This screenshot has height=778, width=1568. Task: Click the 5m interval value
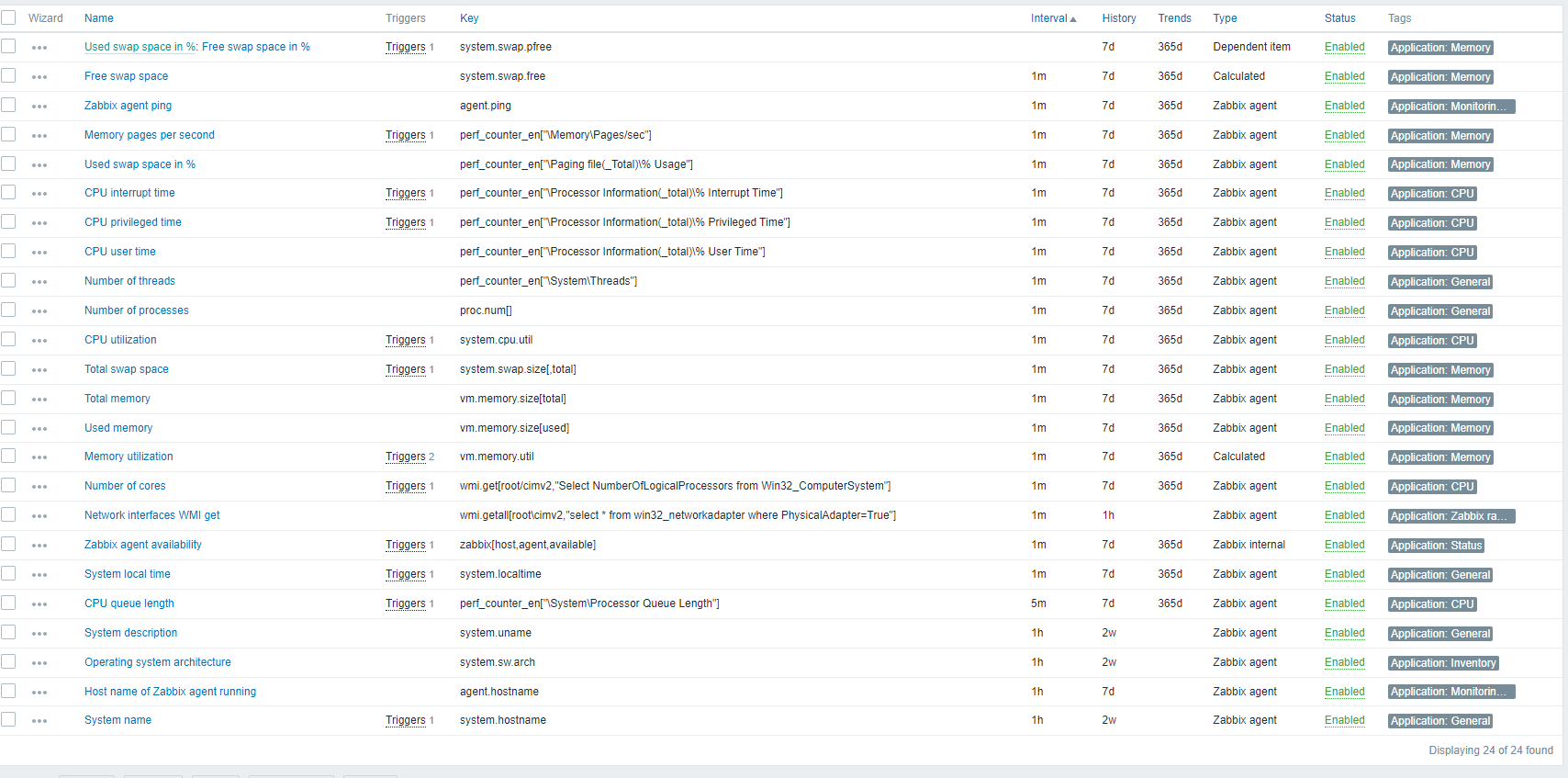(x=1038, y=603)
